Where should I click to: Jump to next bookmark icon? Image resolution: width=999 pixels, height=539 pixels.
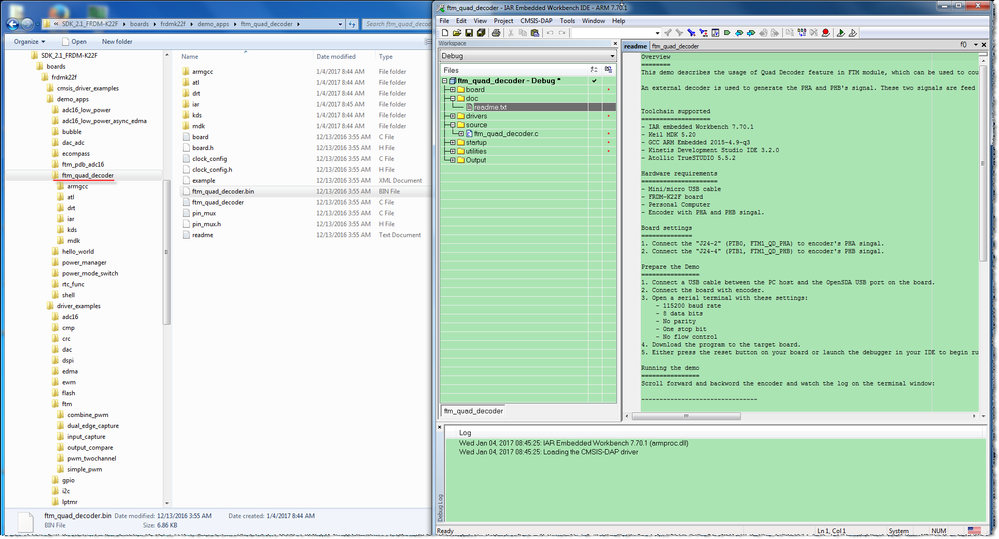pyautogui.click(x=751, y=32)
